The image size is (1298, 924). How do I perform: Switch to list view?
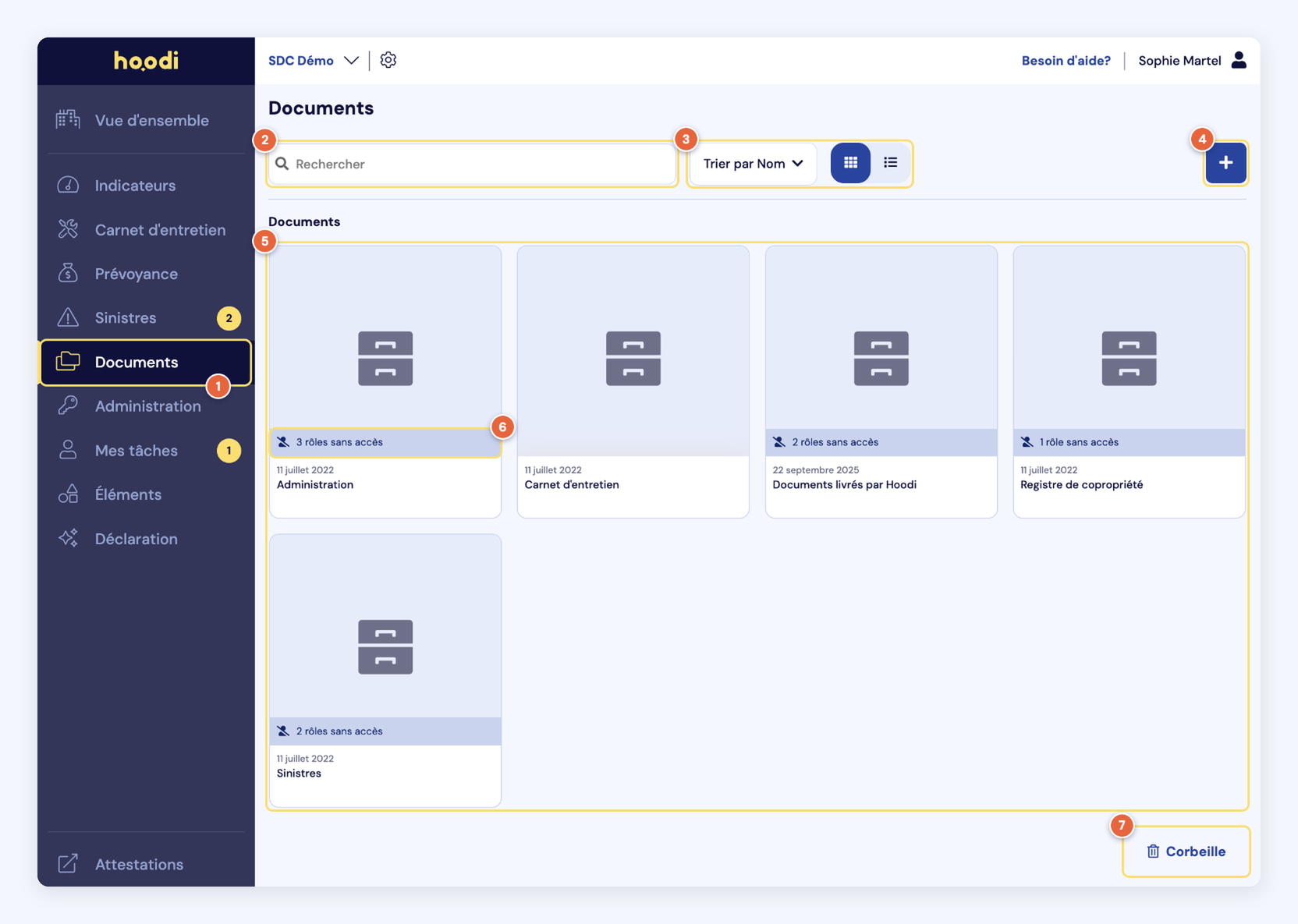(x=890, y=163)
